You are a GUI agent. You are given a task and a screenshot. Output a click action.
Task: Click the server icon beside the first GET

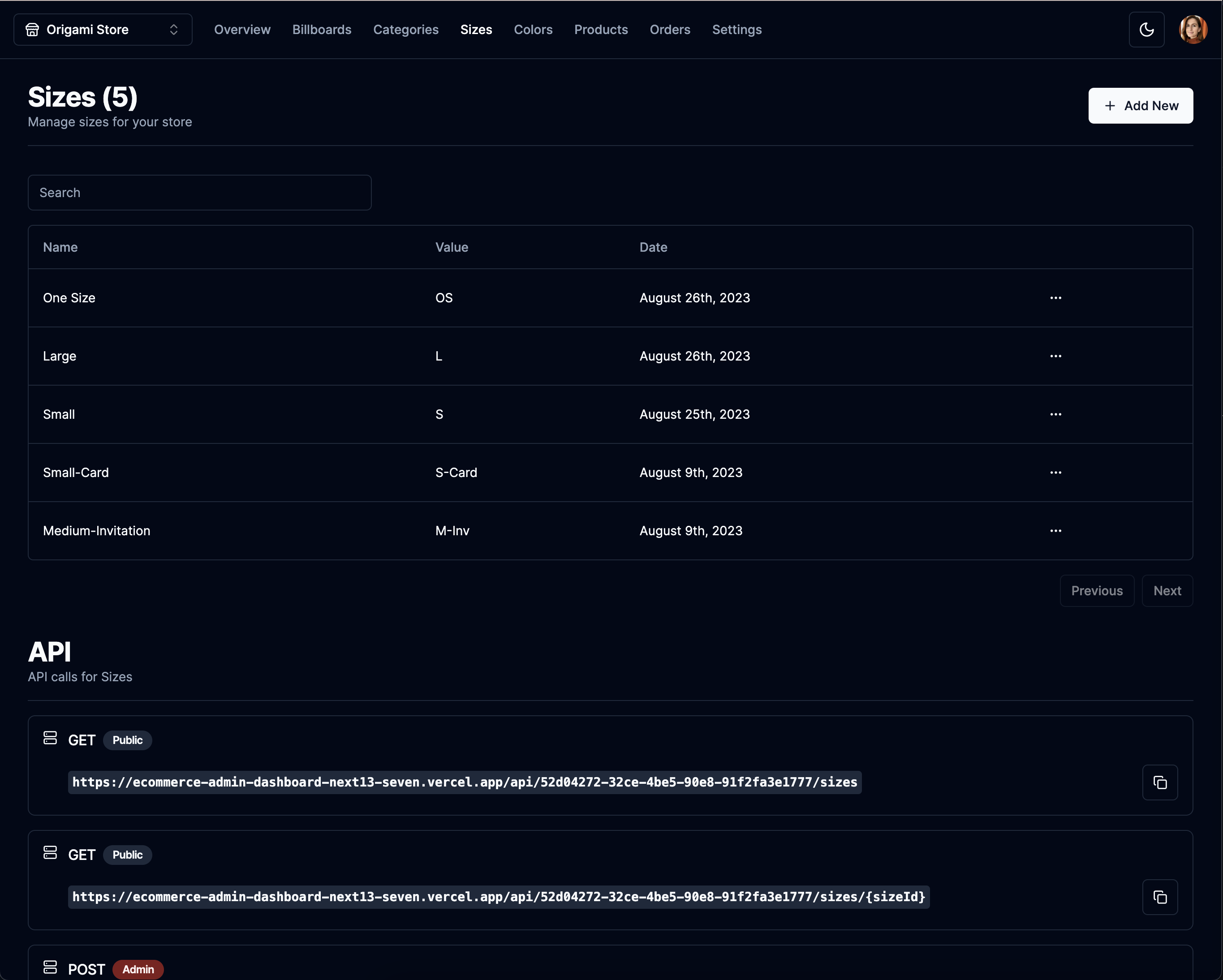coord(50,738)
